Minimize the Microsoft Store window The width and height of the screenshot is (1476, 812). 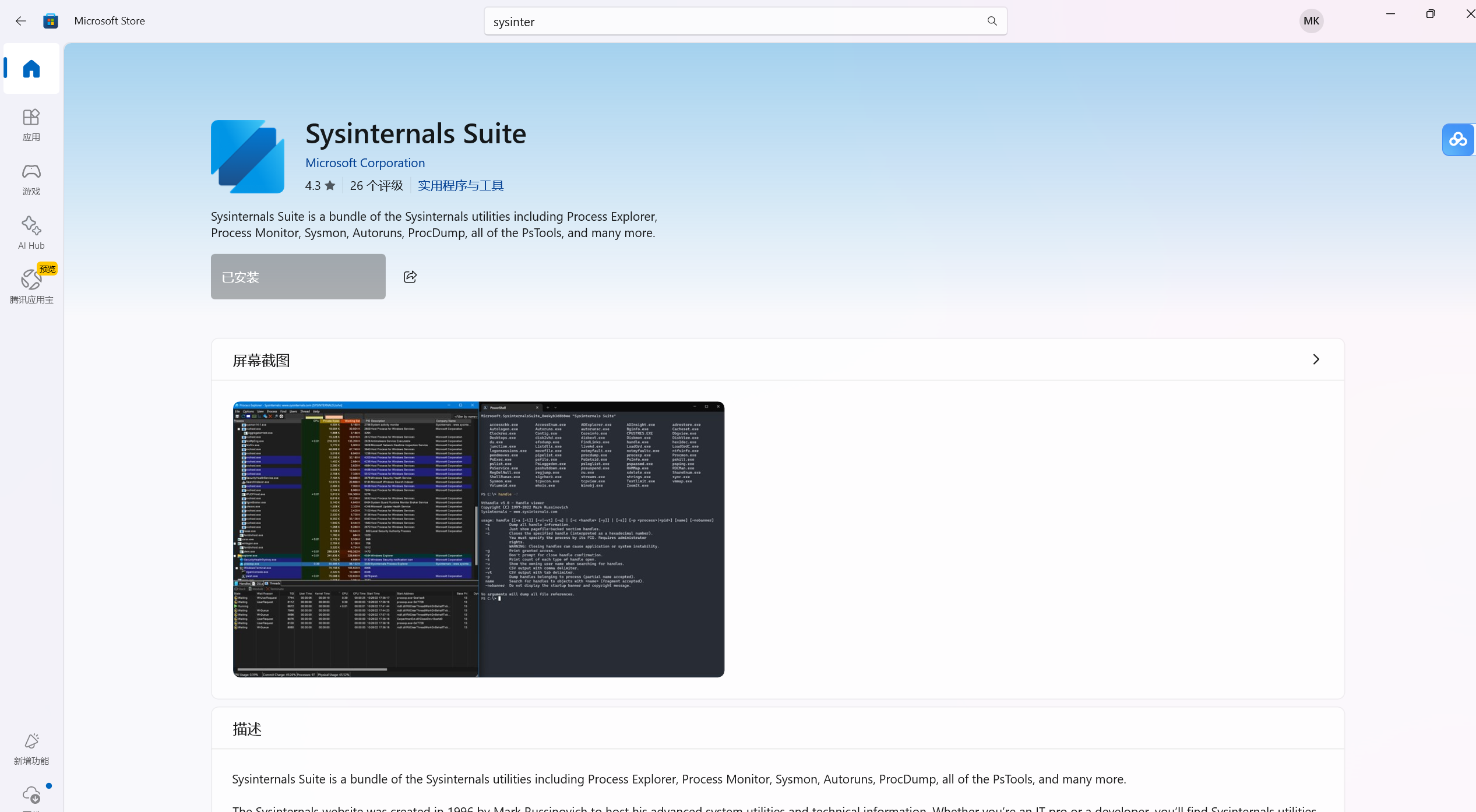coord(1391,14)
